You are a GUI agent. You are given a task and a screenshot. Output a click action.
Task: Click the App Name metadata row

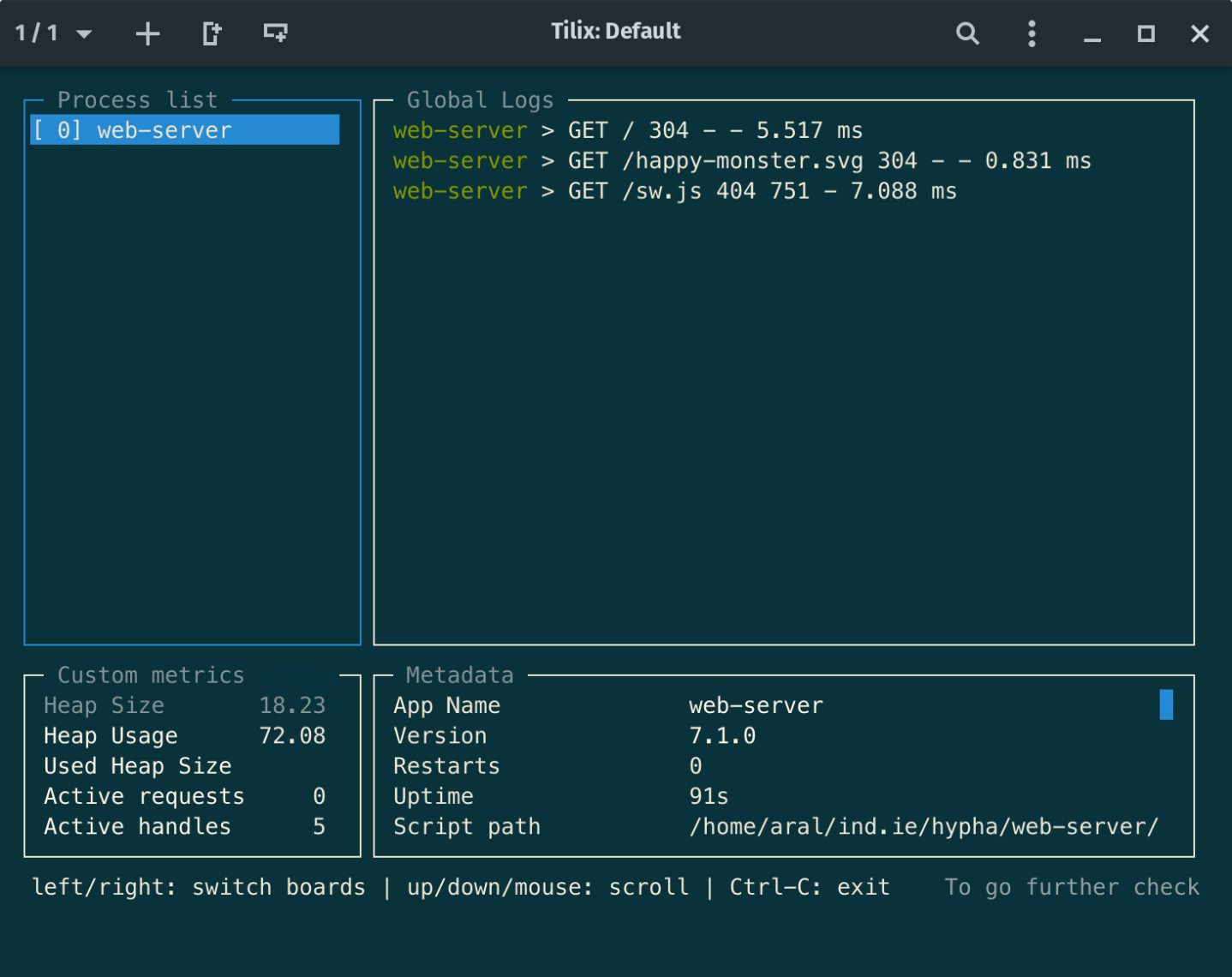[x=608, y=705]
